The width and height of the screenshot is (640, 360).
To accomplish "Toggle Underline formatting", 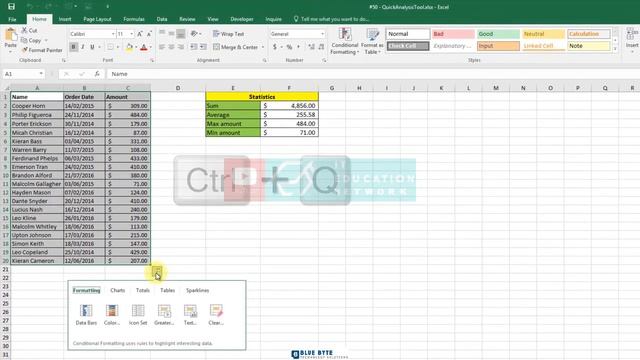I will [x=92, y=47].
